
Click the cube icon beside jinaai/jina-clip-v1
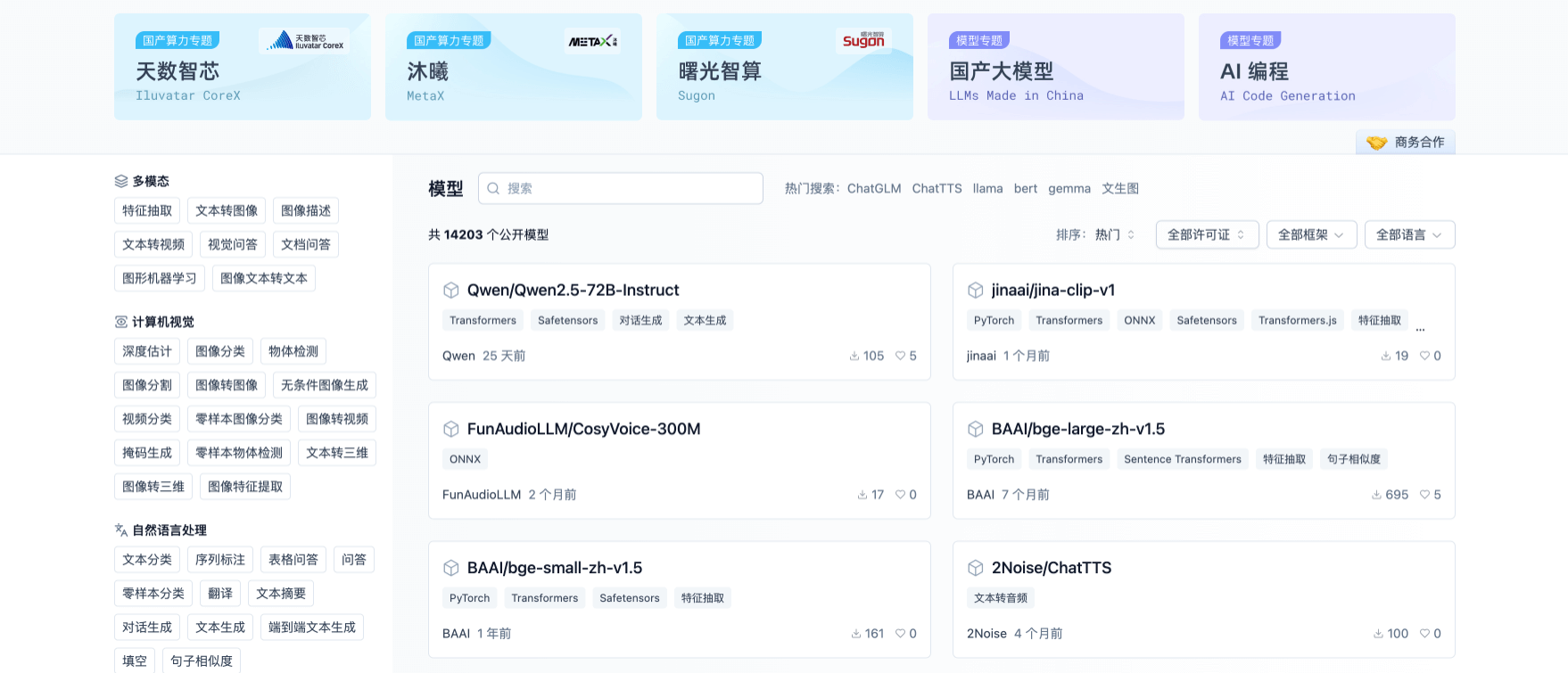(976, 291)
